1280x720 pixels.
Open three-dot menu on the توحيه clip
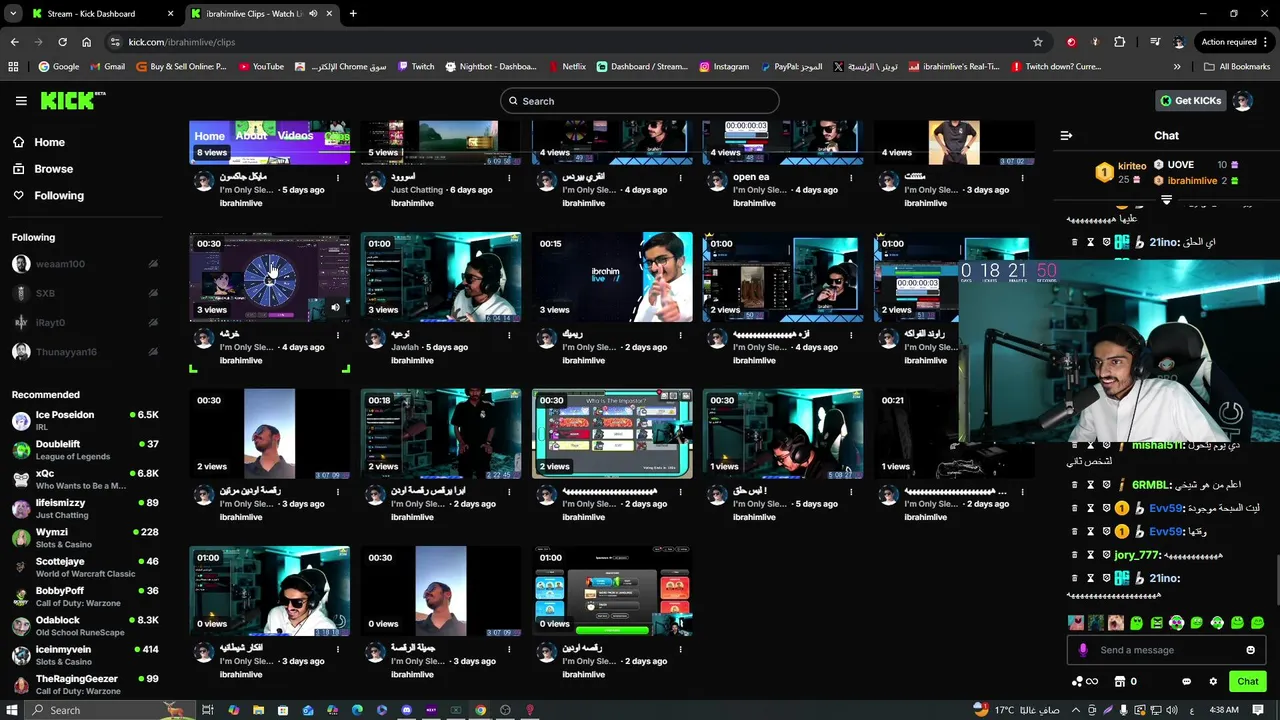[x=509, y=335]
